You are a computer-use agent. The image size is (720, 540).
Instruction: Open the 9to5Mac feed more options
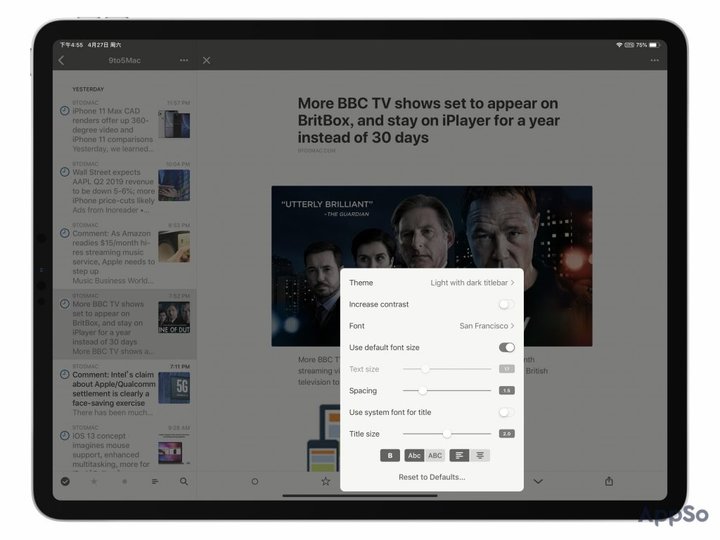[x=184, y=61]
